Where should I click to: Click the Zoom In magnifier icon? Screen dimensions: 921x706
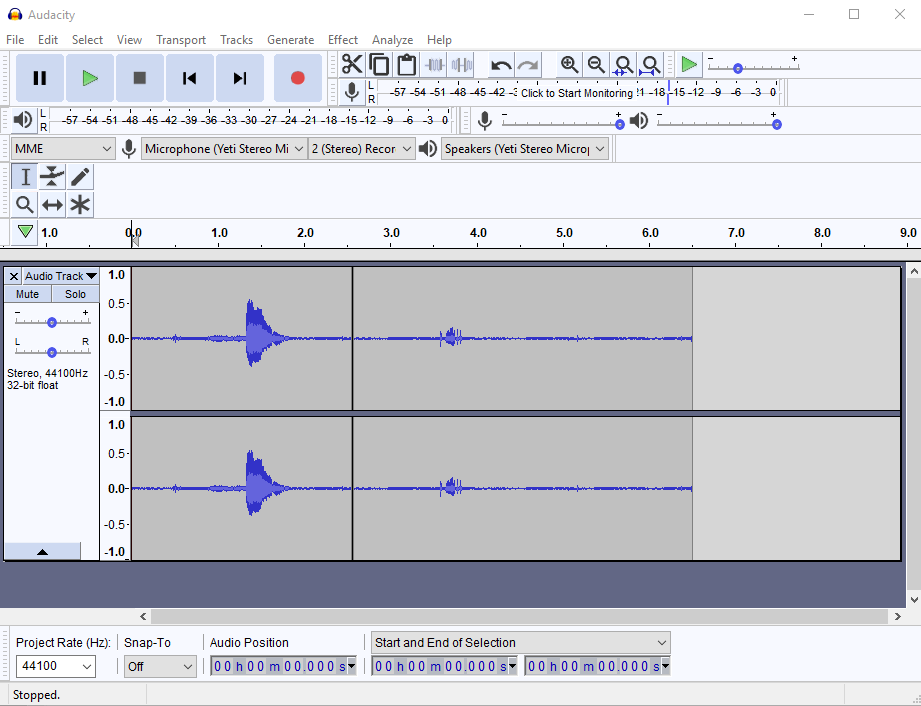point(569,64)
